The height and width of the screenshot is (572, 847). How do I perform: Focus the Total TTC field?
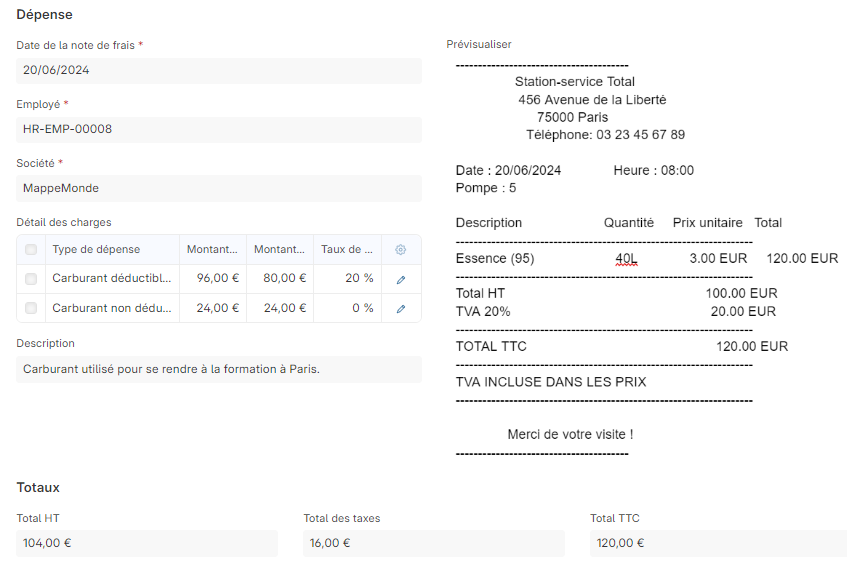[x=717, y=544]
